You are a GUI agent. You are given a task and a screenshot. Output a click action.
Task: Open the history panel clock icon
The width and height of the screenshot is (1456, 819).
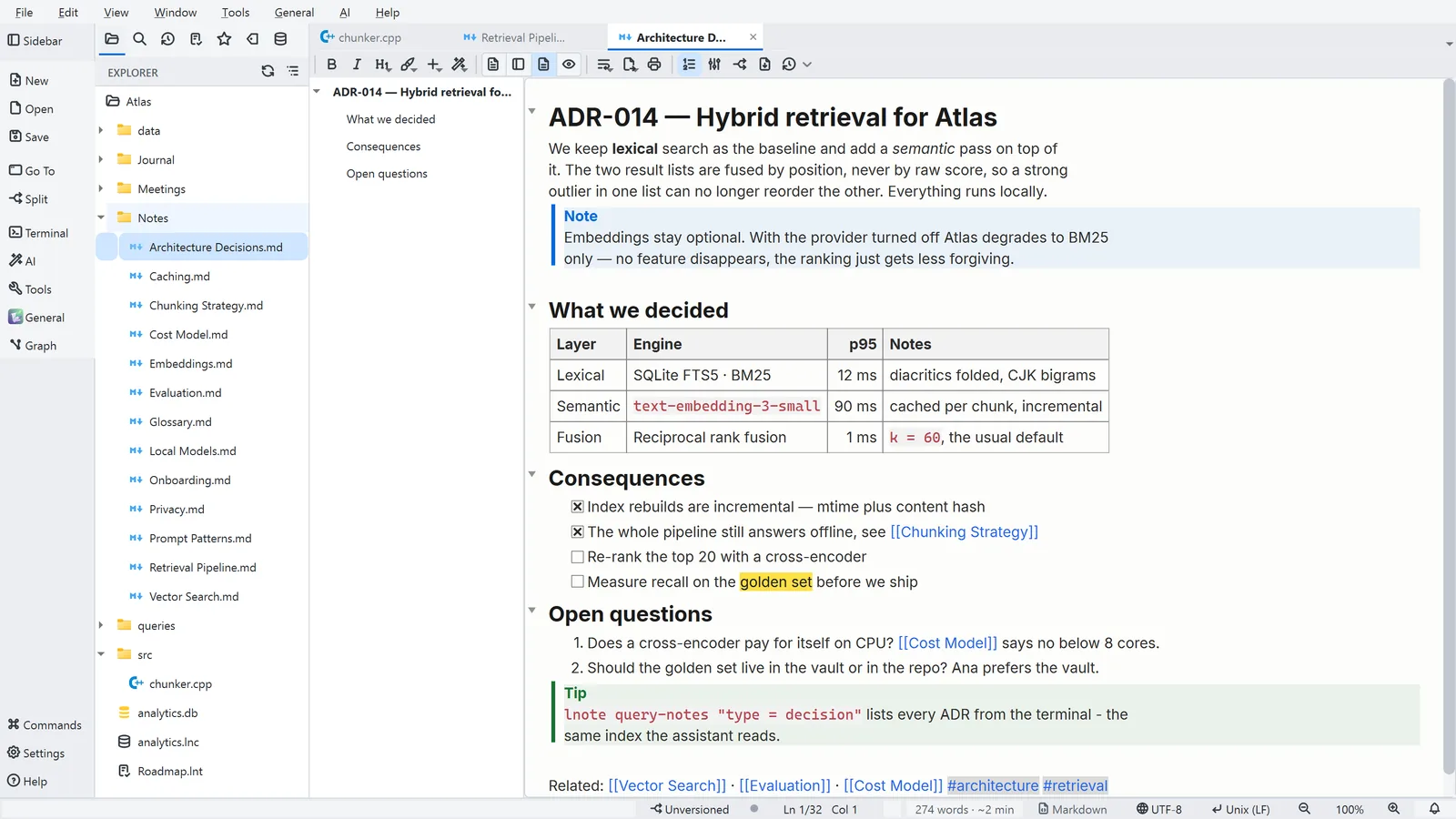[167, 39]
